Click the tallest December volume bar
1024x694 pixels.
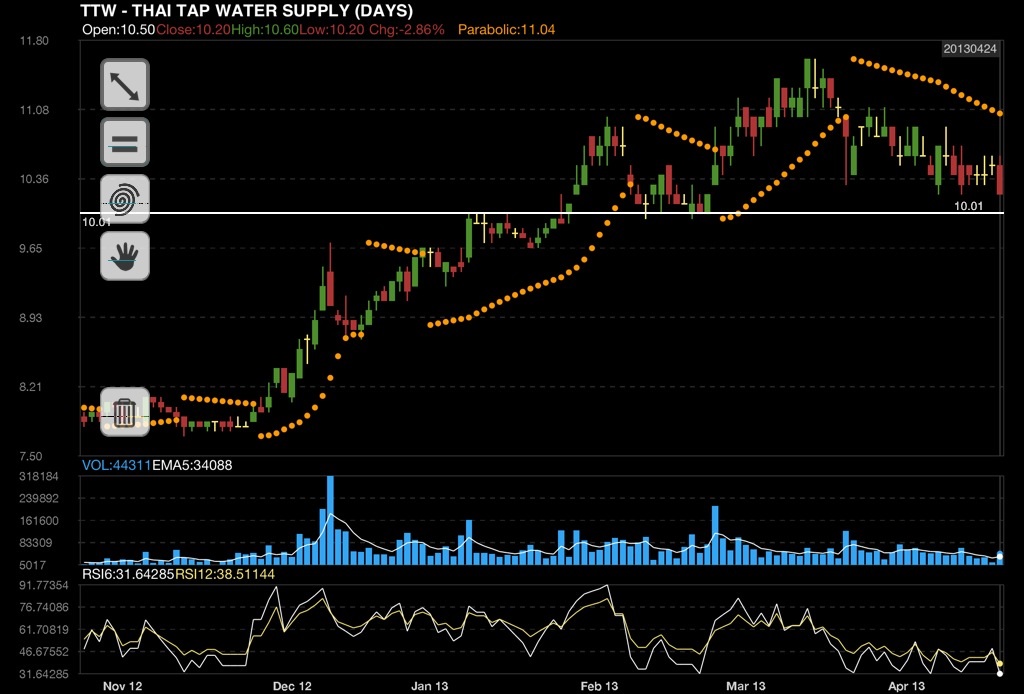[x=330, y=520]
